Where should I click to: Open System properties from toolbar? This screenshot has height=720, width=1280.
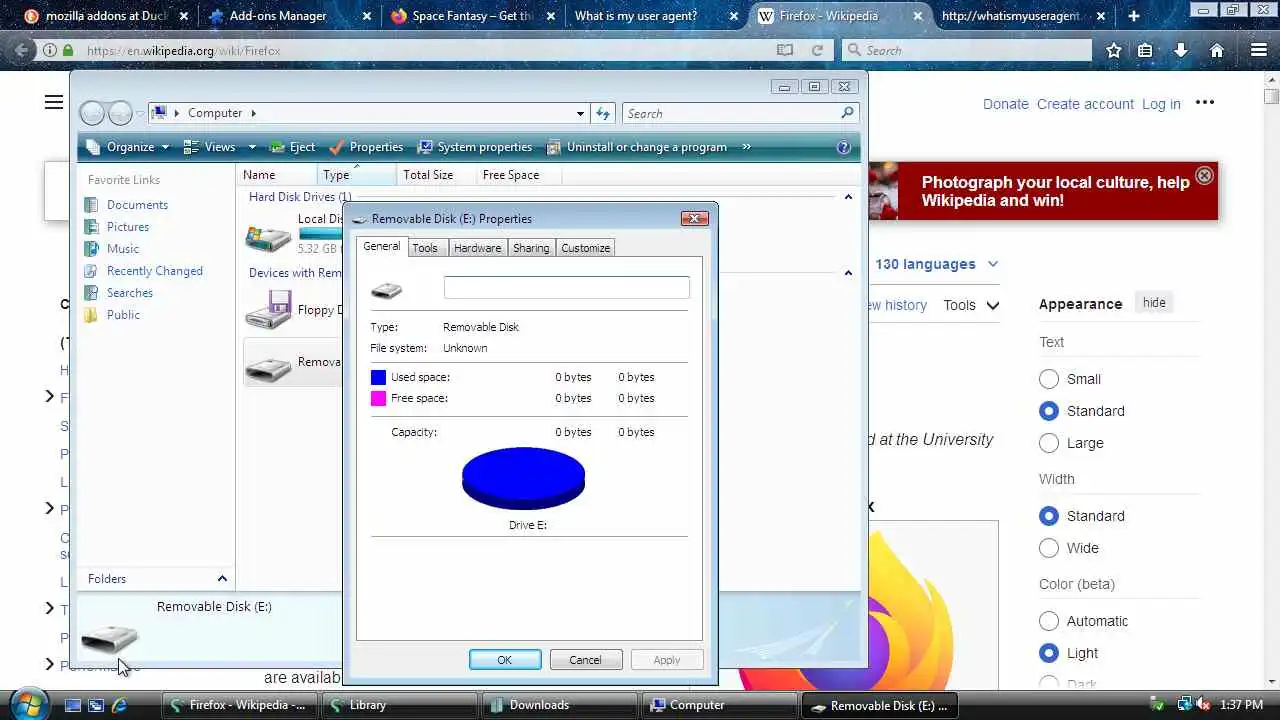[475, 147]
